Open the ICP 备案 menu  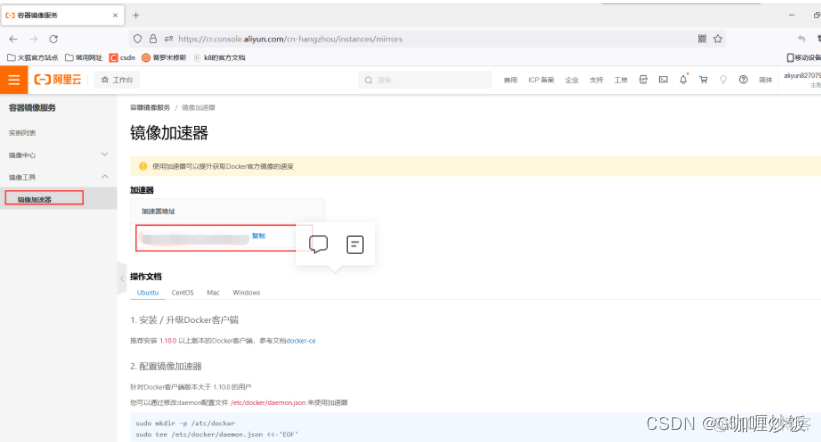541,80
